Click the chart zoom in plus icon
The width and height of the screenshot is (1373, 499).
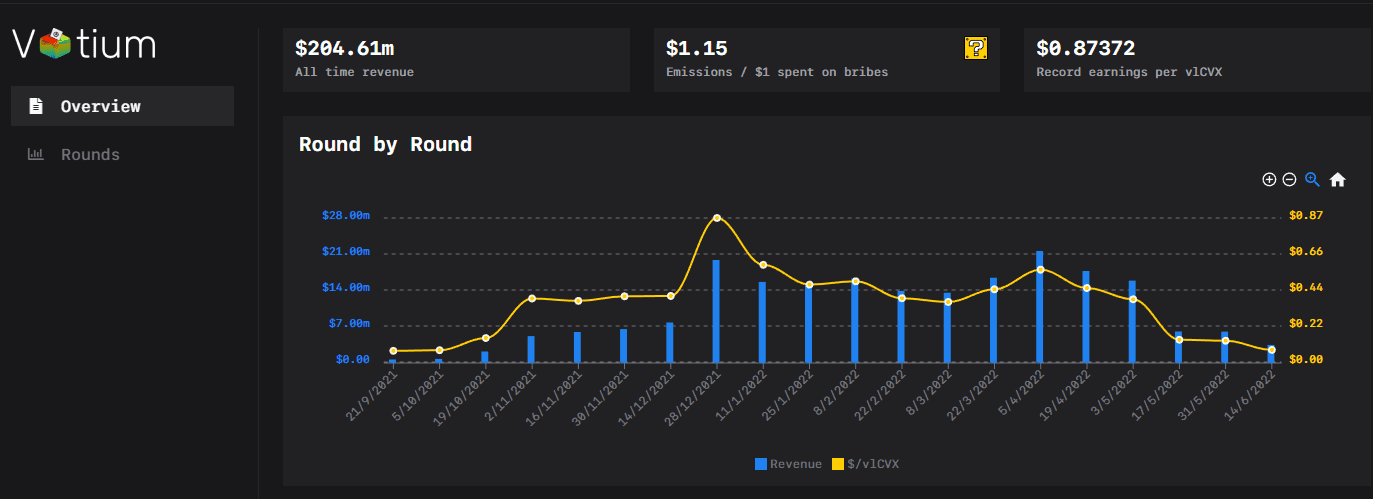(1269, 180)
